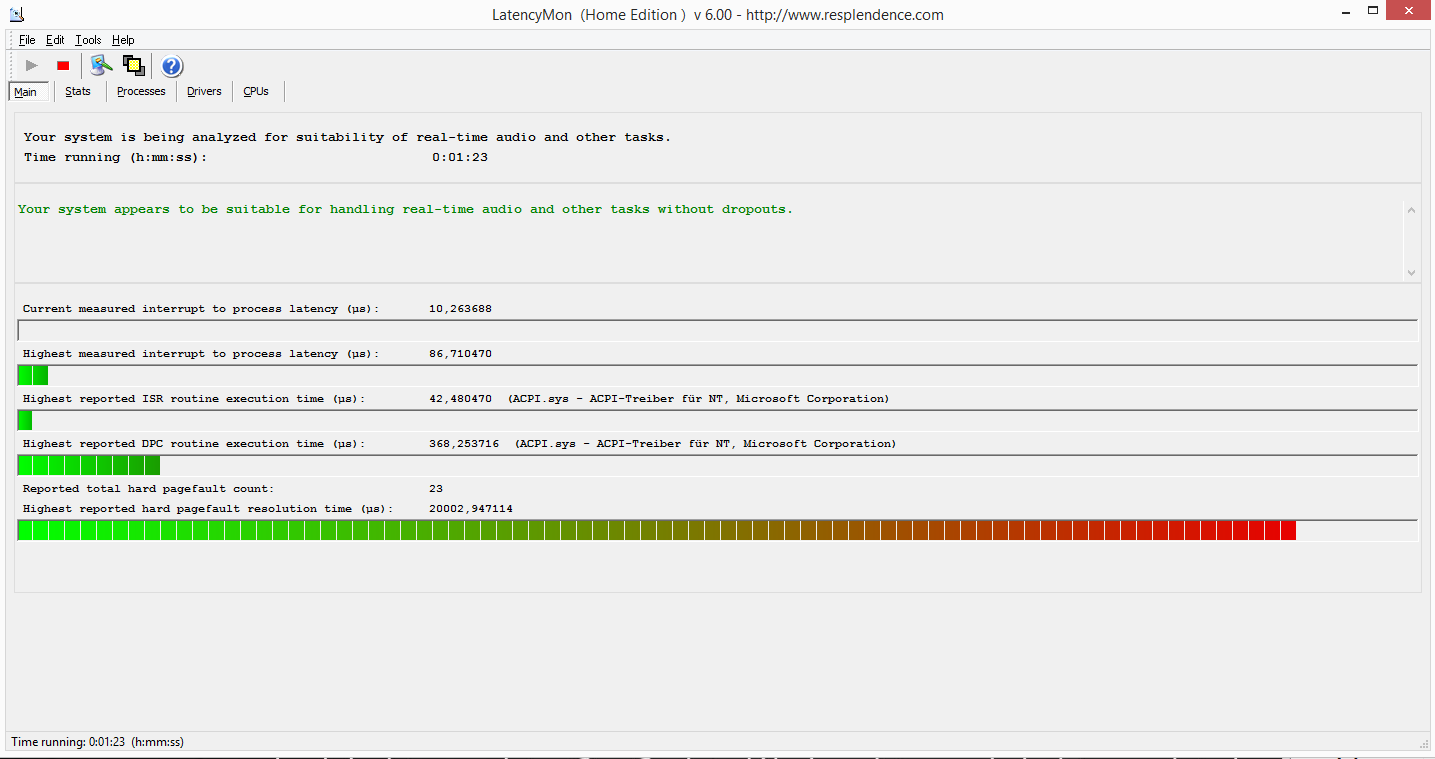Click the window resize grip in status bar
This screenshot has width=1435, height=759.
(1424, 744)
